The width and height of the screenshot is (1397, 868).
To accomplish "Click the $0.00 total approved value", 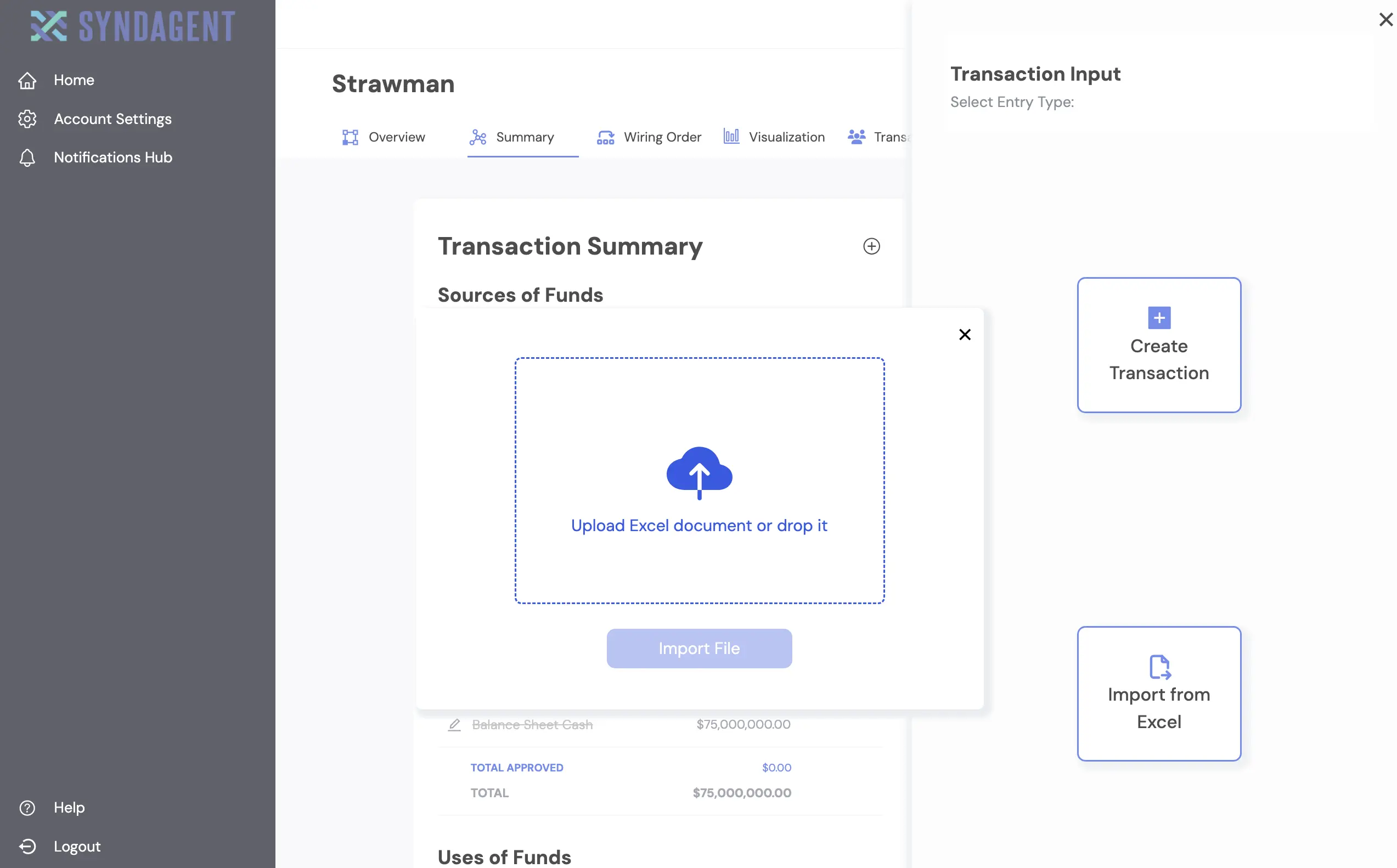I will [x=776, y=768].
